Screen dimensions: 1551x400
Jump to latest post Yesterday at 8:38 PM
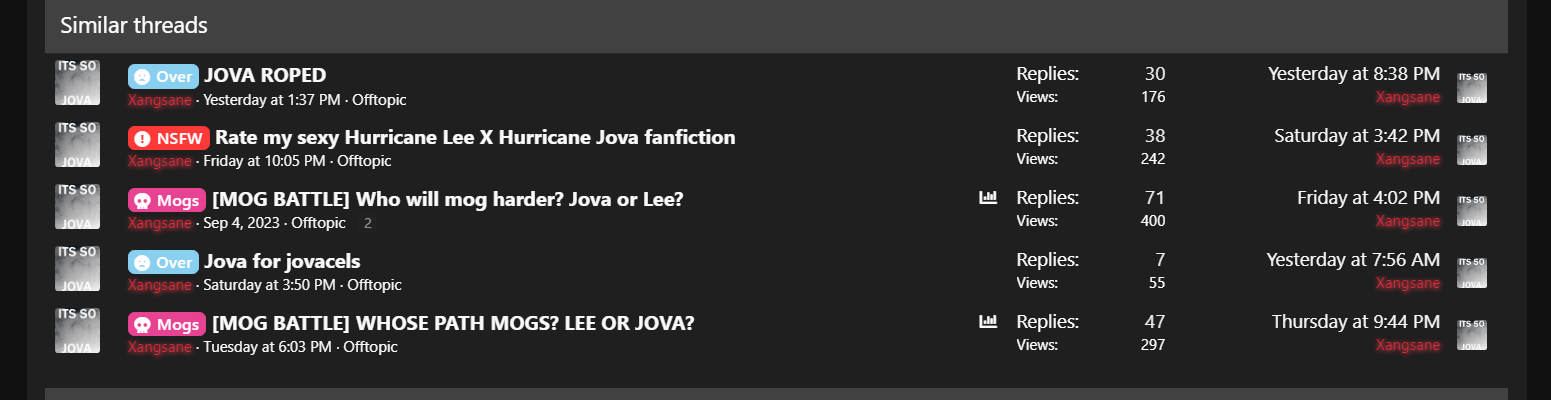click(1354, 74)
